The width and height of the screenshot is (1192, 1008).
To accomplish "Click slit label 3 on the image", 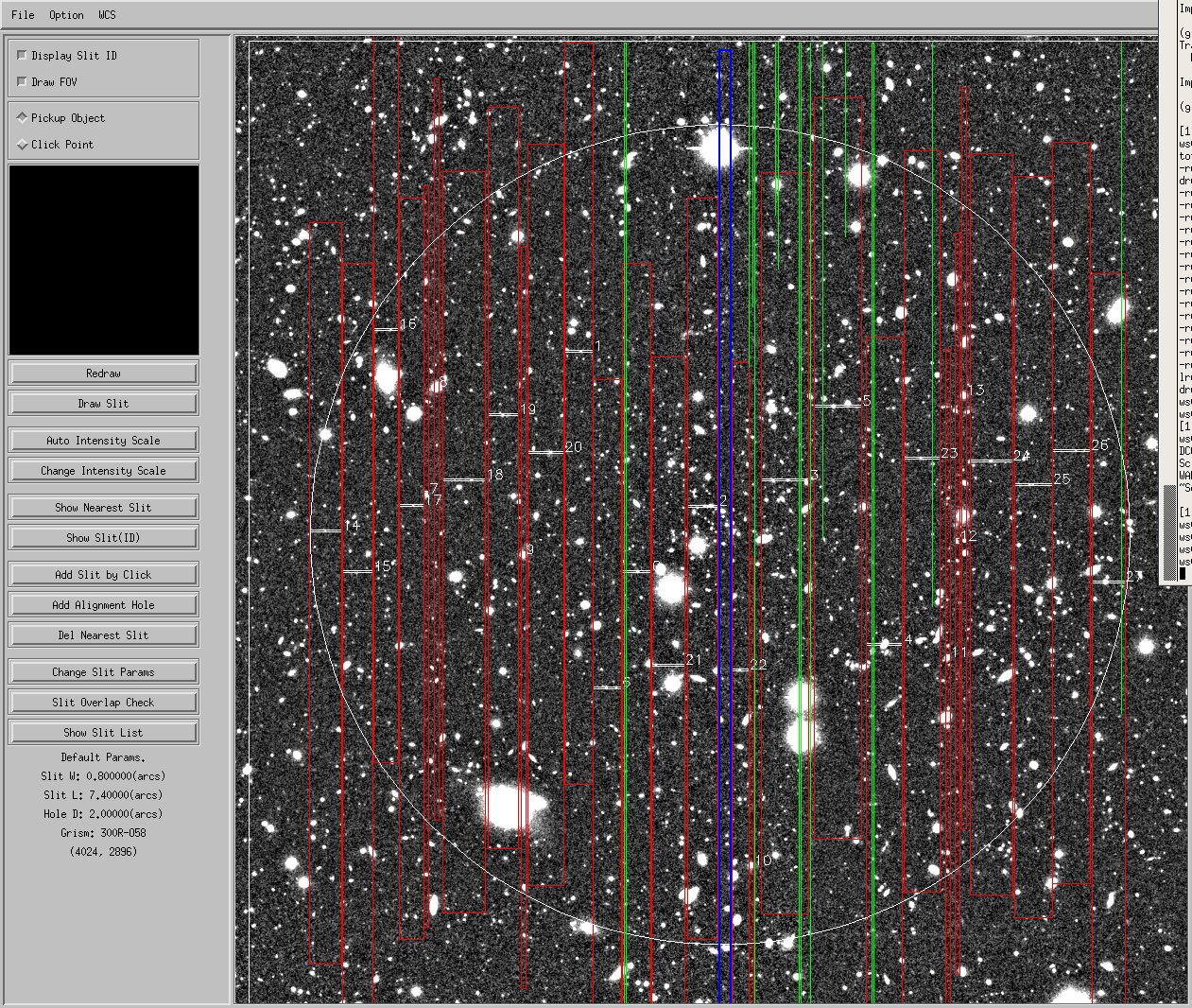I will pos(815,475).
